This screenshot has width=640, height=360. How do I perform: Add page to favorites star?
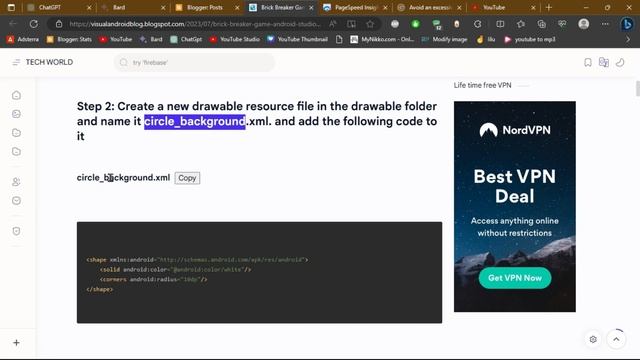click(370, 24)
